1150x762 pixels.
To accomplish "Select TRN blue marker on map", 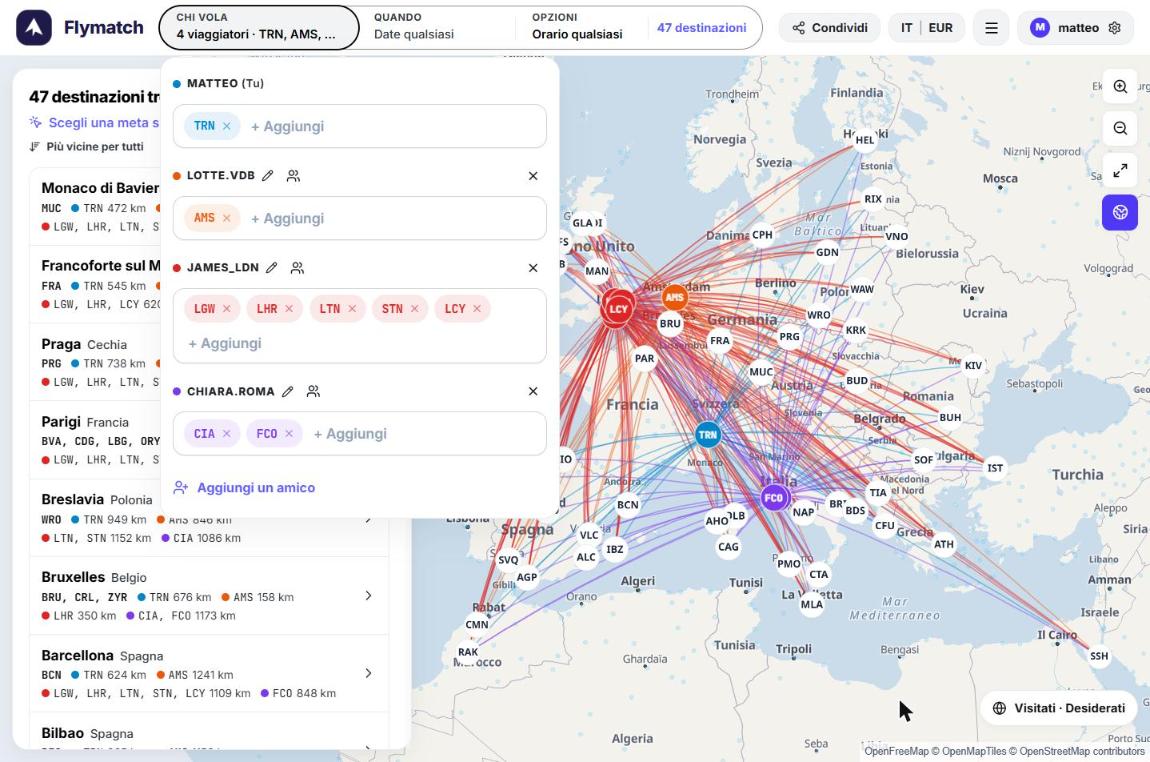I will click(x=708, y=434).
